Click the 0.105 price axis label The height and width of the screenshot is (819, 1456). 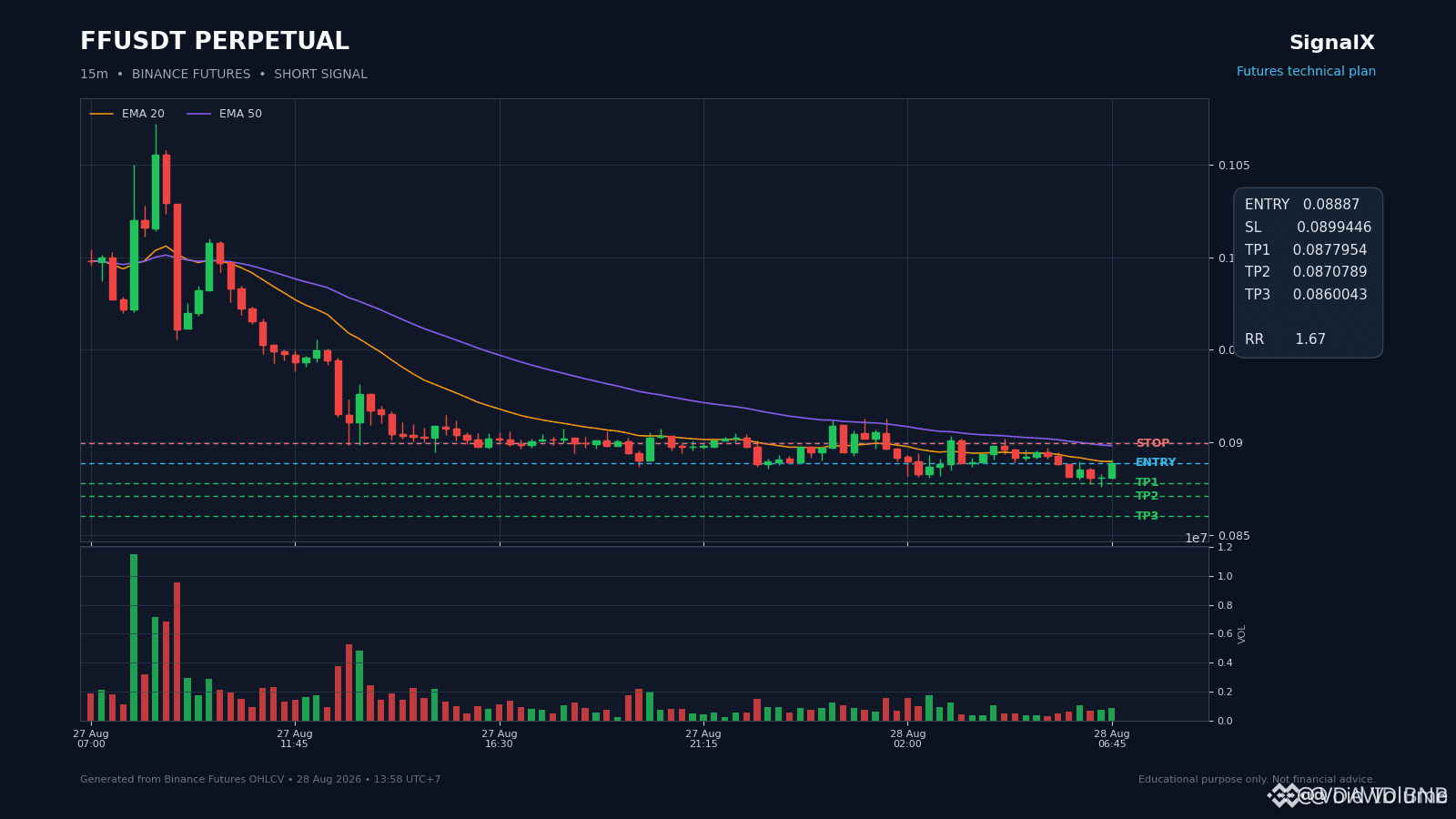[x=1234, y=166]
